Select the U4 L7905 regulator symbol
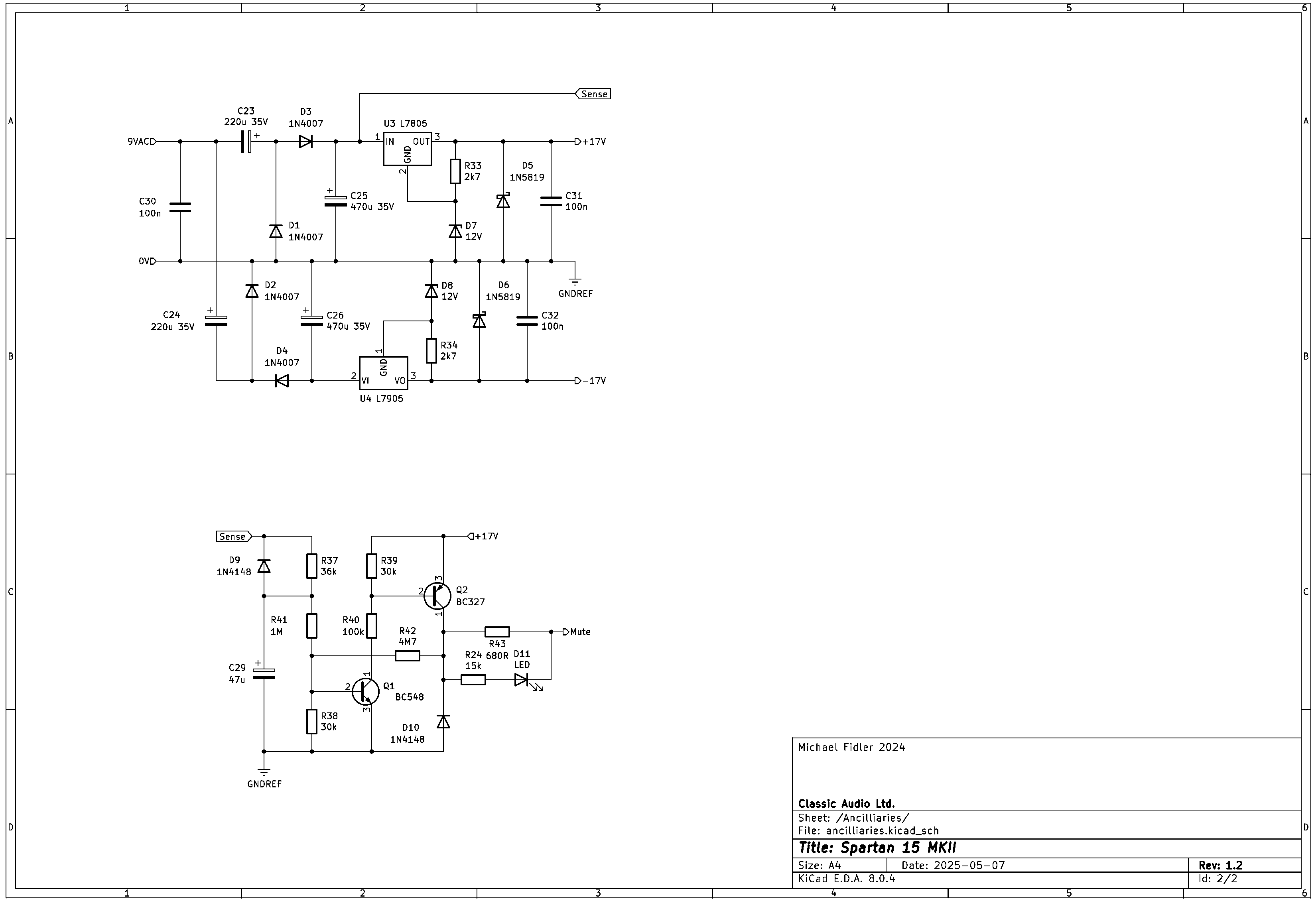Viewport: 1316px width, 901px height. click(383, 373)
